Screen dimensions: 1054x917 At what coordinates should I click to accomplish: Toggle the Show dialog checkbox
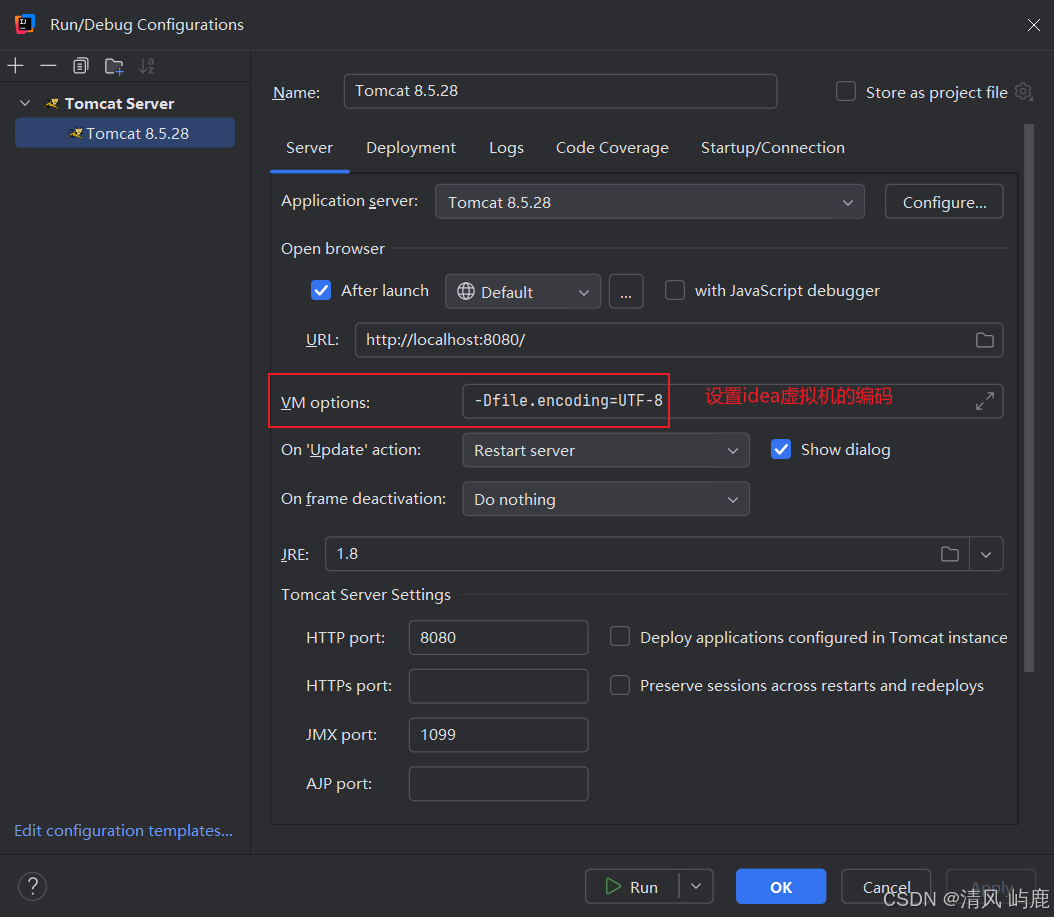pyautogui.click(x=781, y=449)
